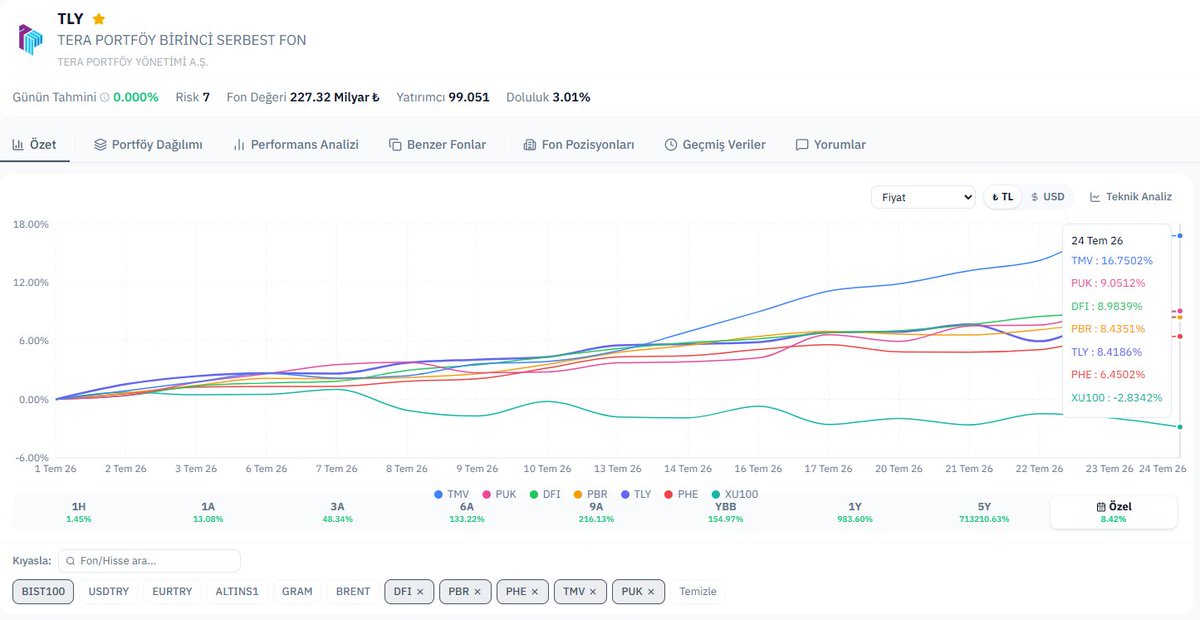The height and width of the screenshot is (620, 1200).
Task: Switch currency to USD
Action: click(1047, 197)
